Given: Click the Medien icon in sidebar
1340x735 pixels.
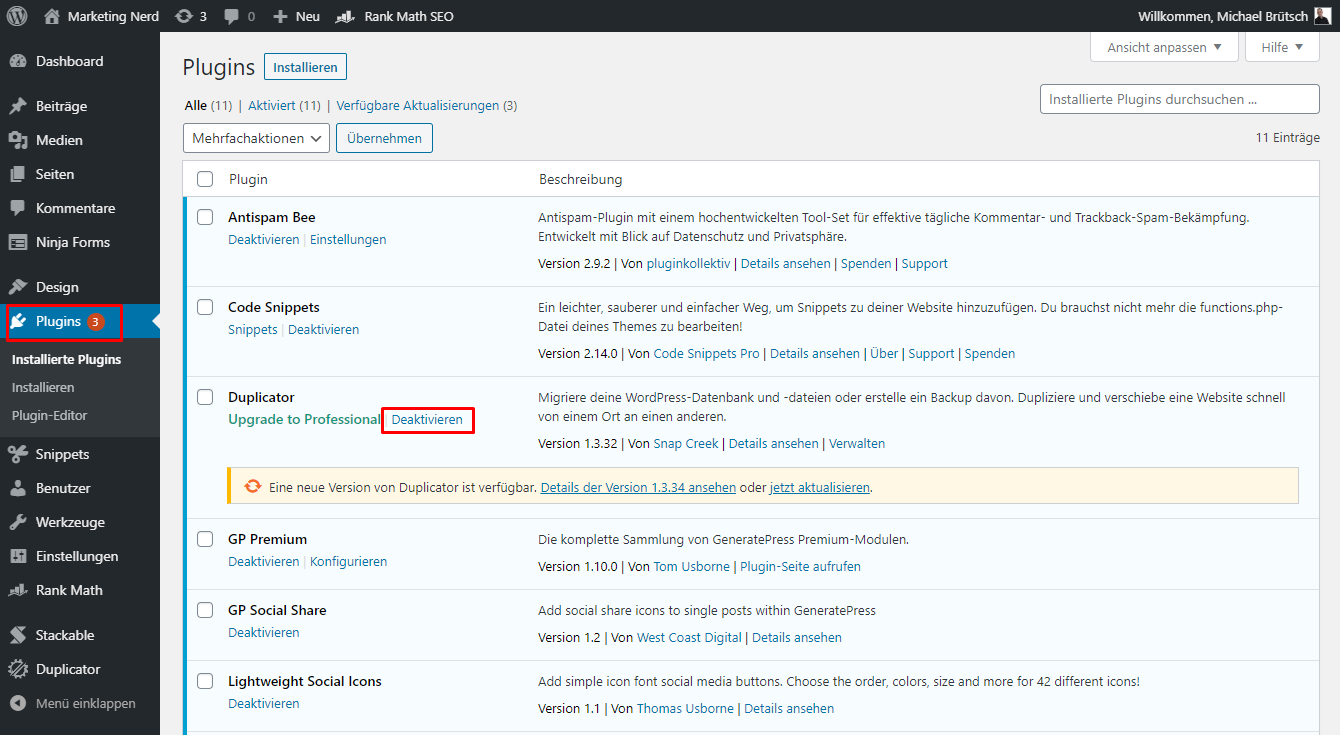Looking at the screenshot, I should (18, 140).
